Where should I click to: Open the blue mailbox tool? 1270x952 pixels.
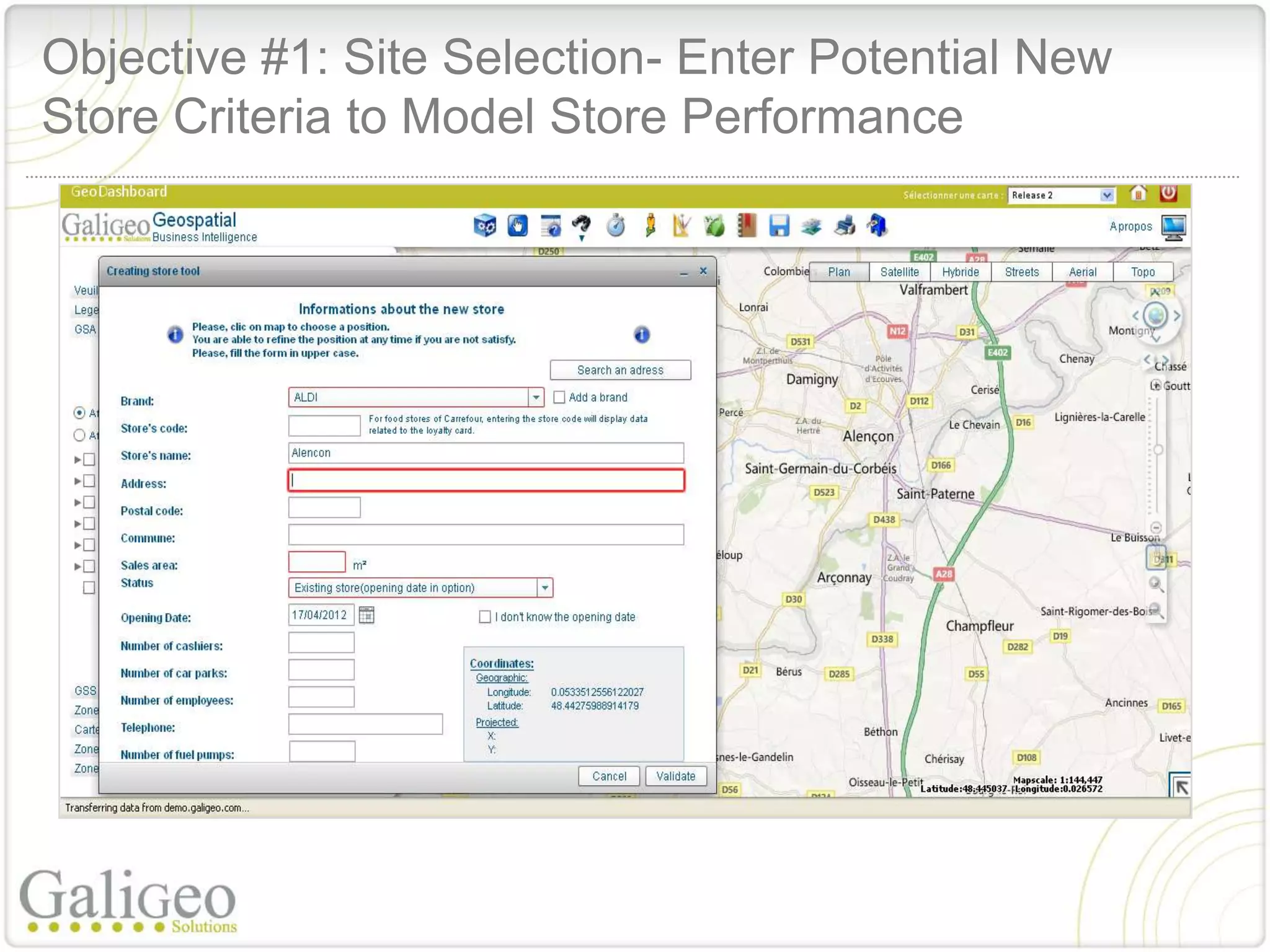pyautogui.click(x=877, y=226)
